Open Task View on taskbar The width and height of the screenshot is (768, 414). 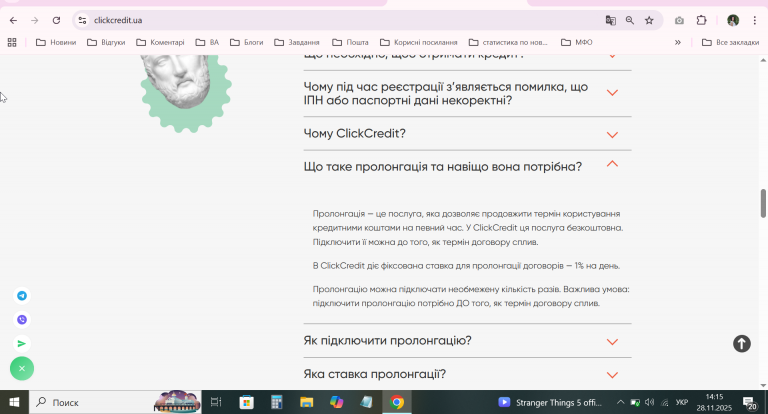click(216, 402)
